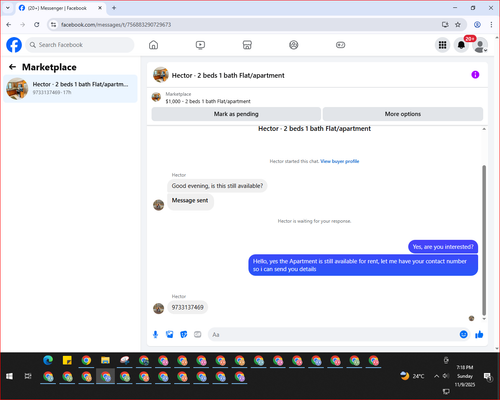Screen dimensions: 500x400
Task: Open Chrome profile icon
Action: [x=477, y=25]
